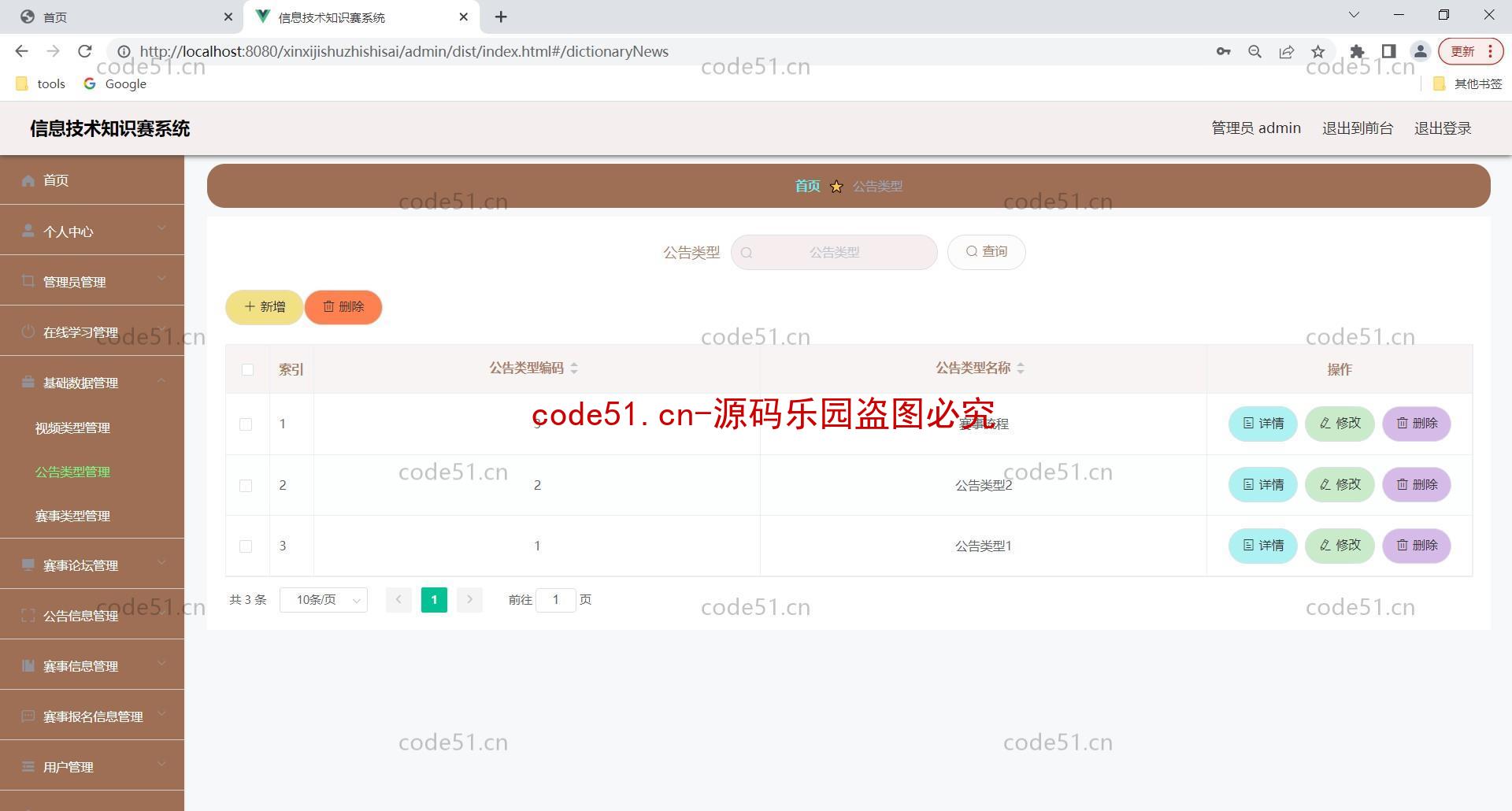The height and width of the screenshot is (811, 1512).
Task: Go back using browser back arrow
Action: (x=21, y=51)
